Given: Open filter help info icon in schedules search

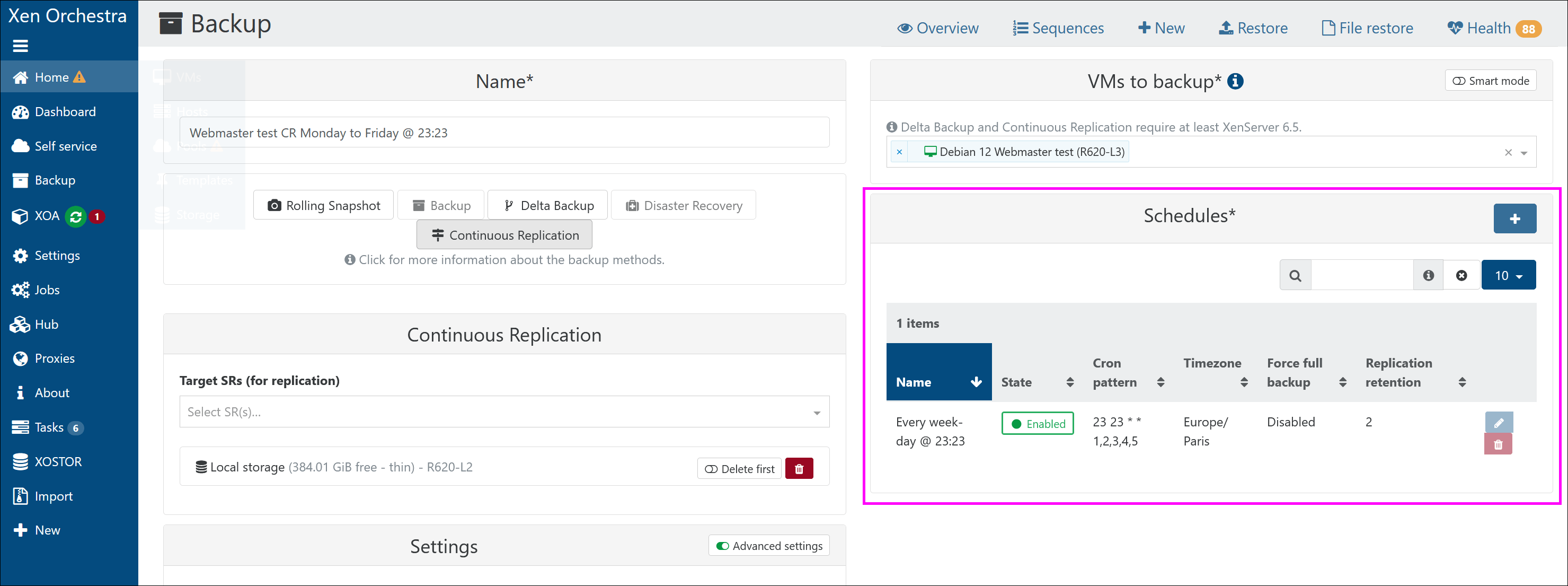Looking at the screenshot, I should (x=1428, y=275).
